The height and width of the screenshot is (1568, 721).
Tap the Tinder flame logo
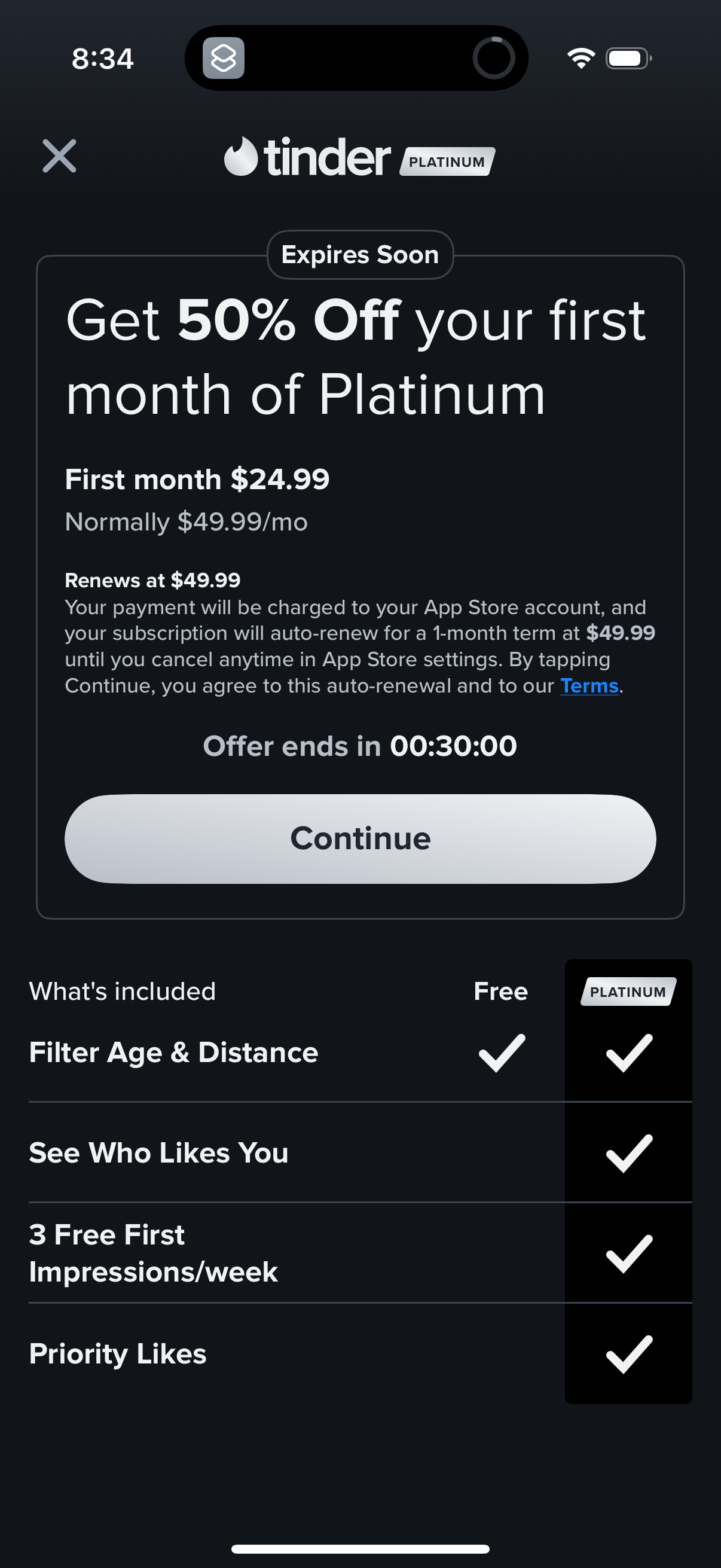[241, 157]
